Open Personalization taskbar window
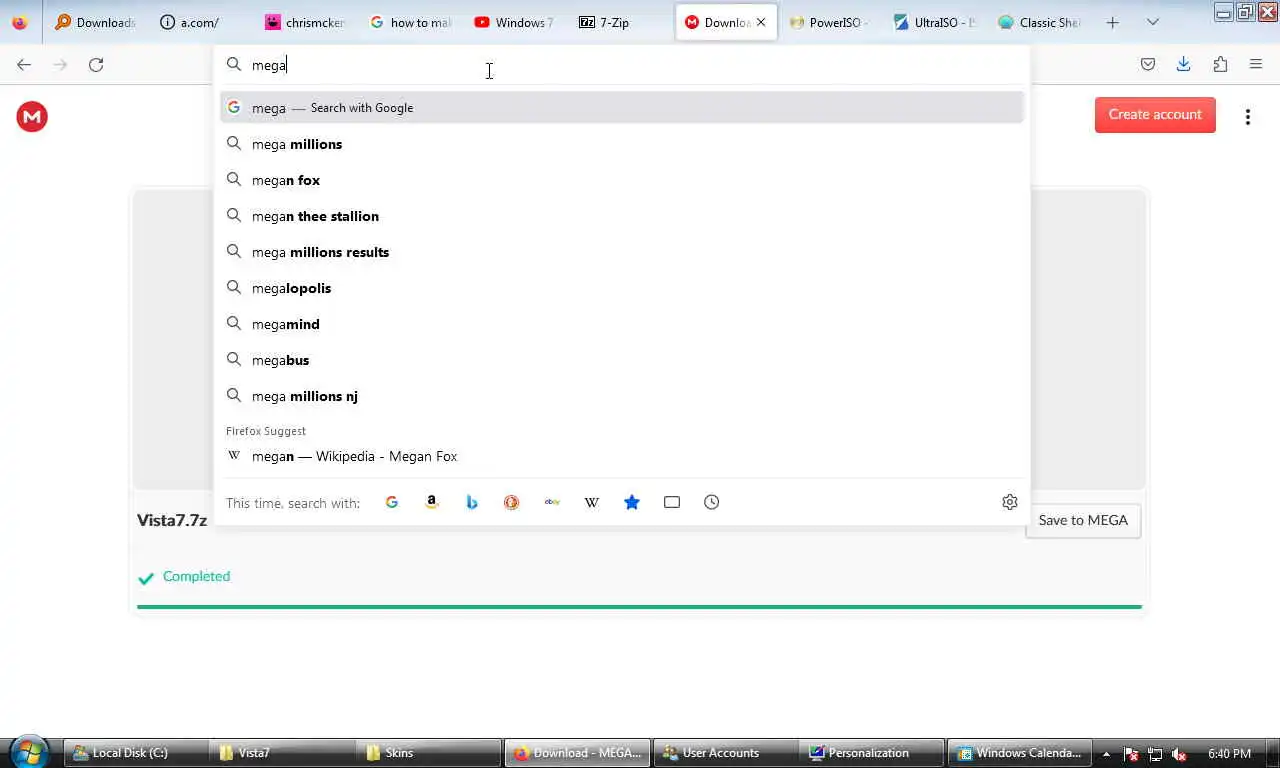 click(872, 753)
